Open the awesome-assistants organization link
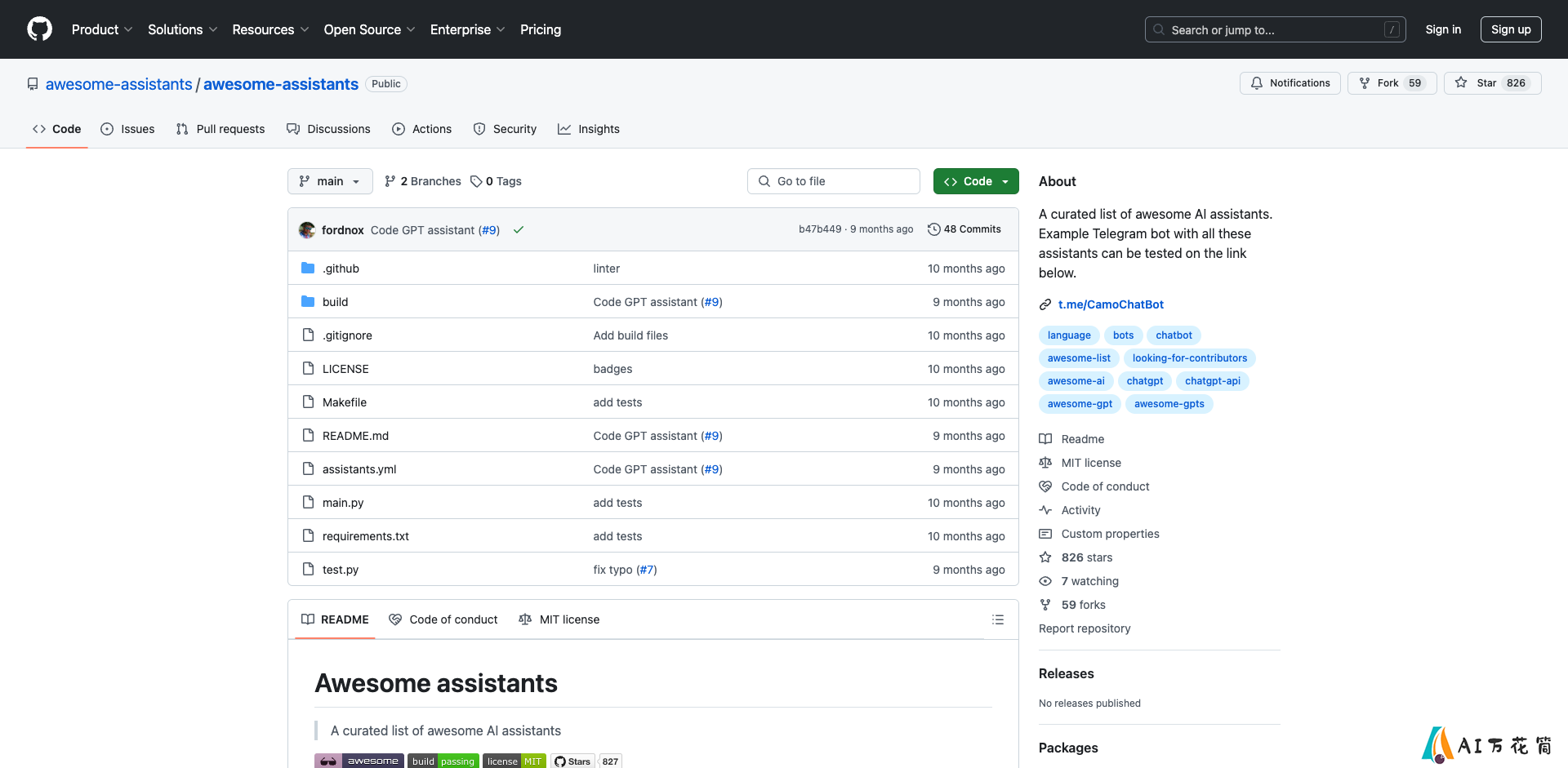Image resolution: width=1568 pixels, height=768 pixels. [x=119, y=84]
